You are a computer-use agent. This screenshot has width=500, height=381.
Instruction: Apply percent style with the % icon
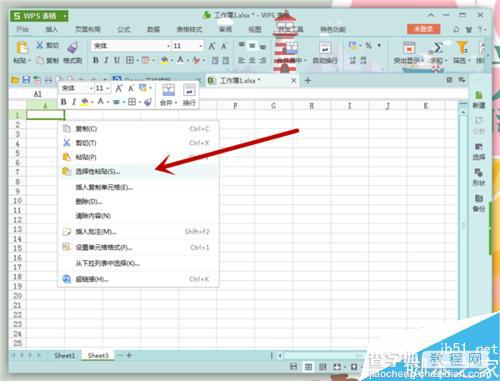(368, 45)
